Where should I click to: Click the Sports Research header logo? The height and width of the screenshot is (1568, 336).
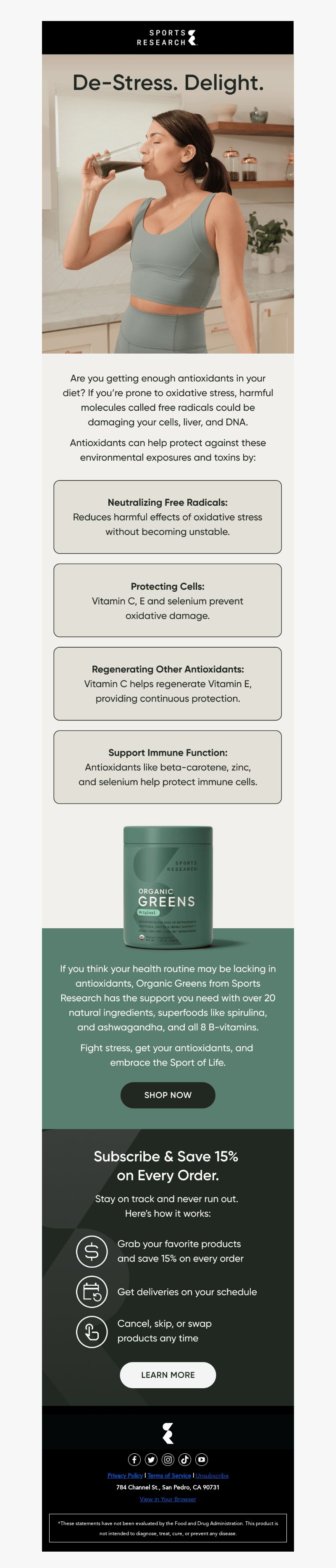[x=168, y=37]
